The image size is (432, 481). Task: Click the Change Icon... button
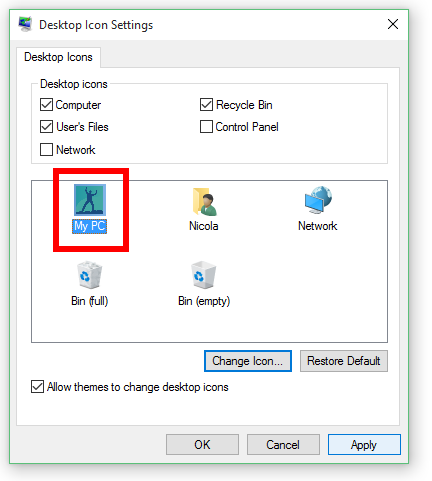[248, 361]
